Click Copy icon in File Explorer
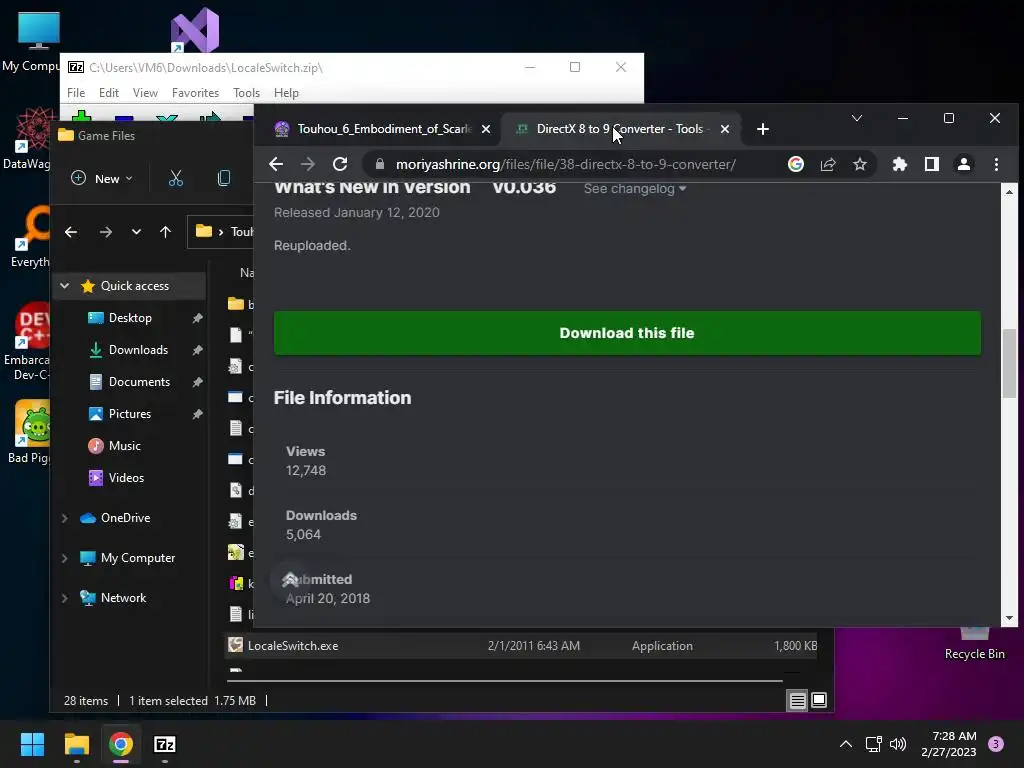The width and height of the screenshot is (1024, 768). pyautogui.click(x=223, y=178)
